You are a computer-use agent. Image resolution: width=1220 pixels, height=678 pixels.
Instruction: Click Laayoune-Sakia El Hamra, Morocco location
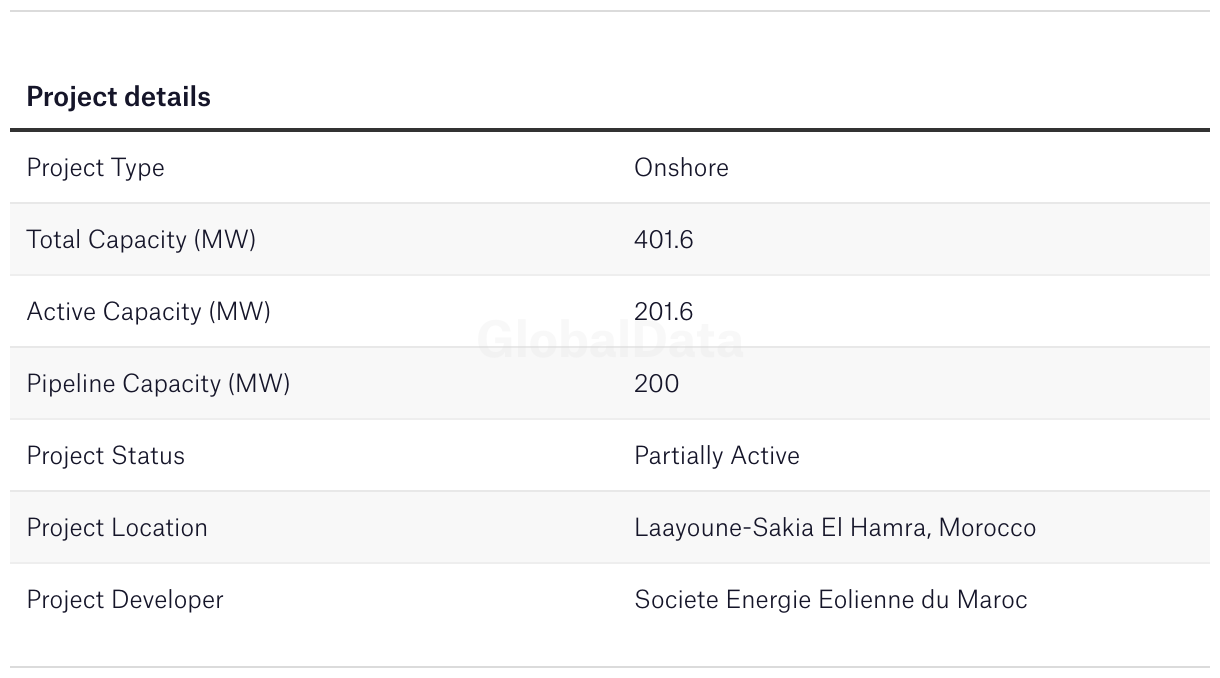(834, 527)
